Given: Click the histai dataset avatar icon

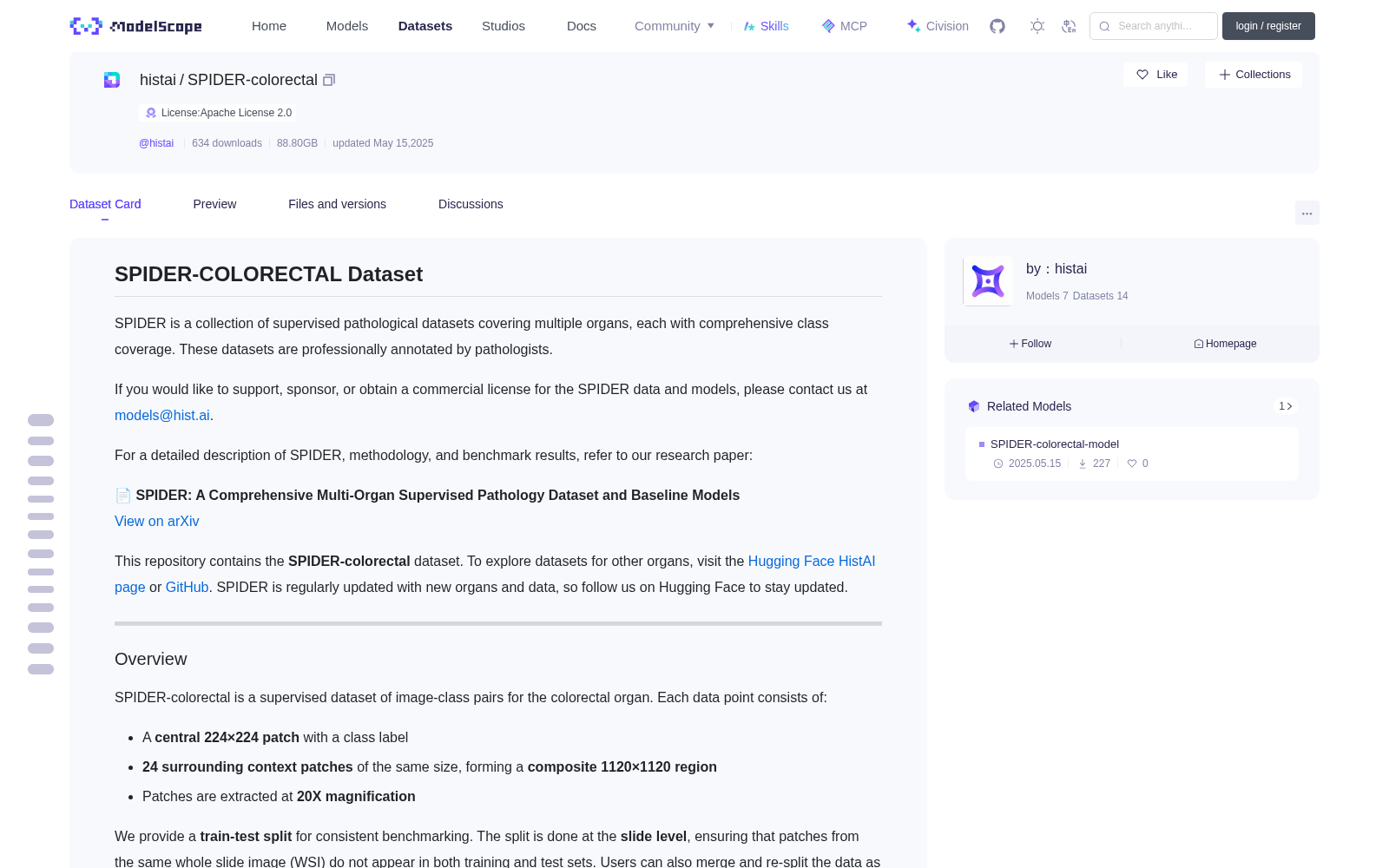Looking at the screenshot, I should tap(112, 80).
